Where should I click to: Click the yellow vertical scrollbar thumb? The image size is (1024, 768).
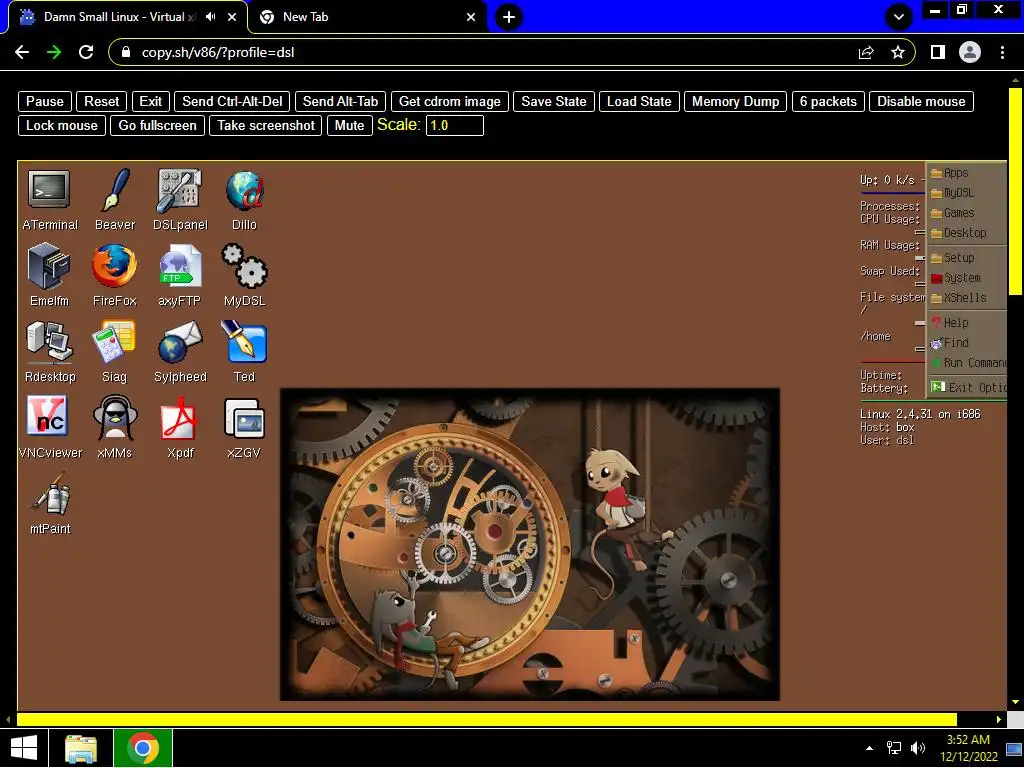1015,191
